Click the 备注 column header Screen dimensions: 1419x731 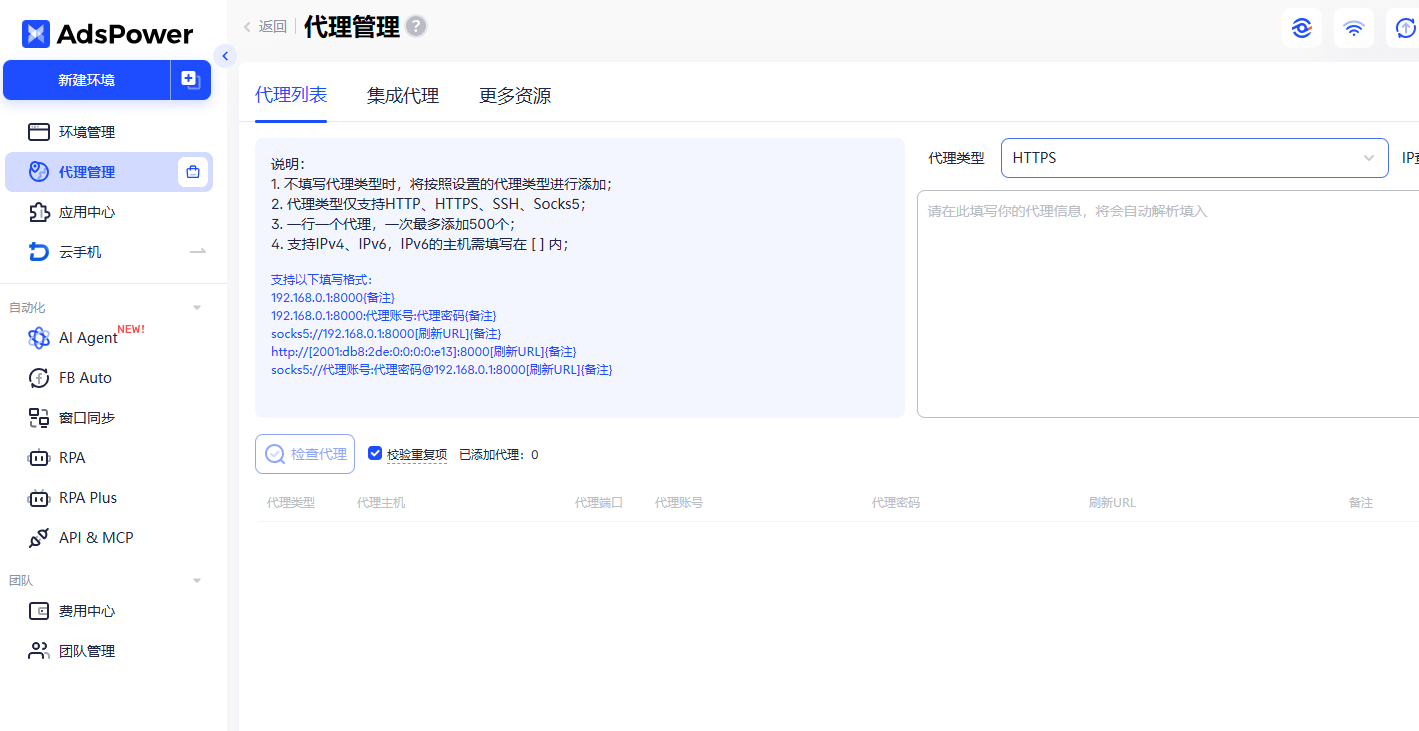coord(1361,502)
